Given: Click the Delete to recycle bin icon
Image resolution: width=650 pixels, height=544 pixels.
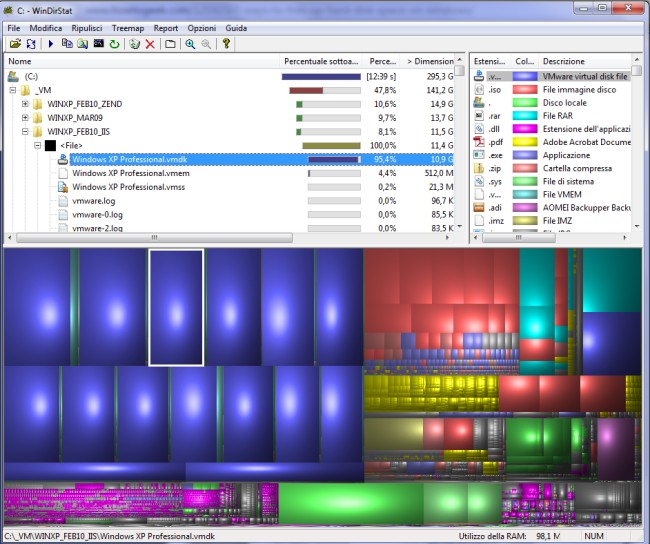Looking at the screenshot, I should point(134,44).
